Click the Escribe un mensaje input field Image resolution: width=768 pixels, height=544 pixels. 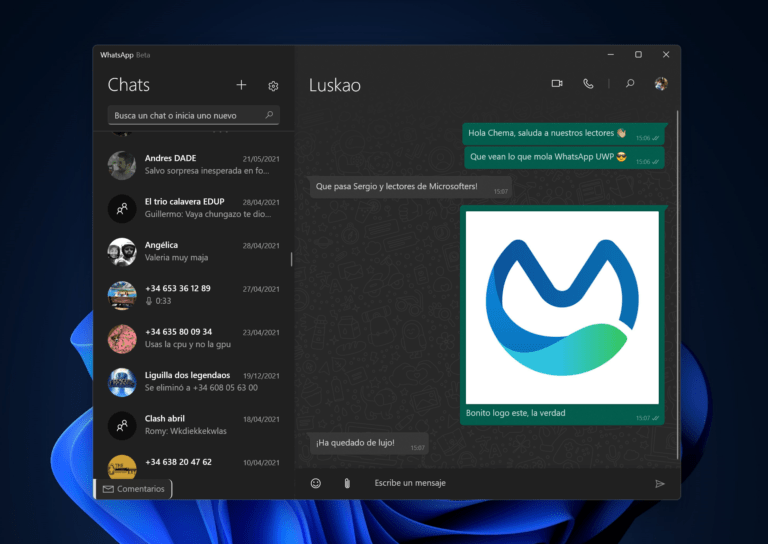tap(500, 483)
